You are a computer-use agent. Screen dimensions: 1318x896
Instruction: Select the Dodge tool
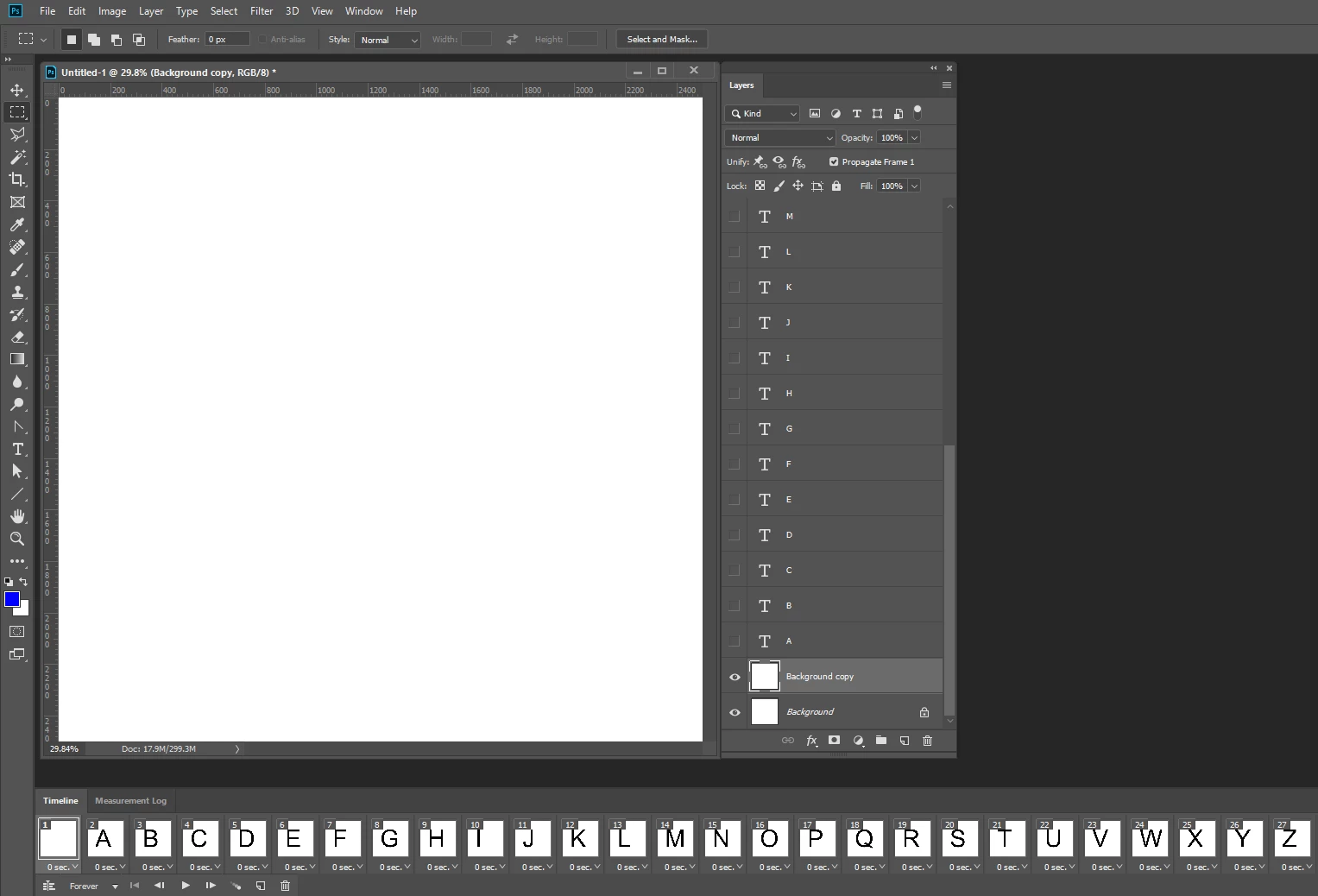[17, 404]
